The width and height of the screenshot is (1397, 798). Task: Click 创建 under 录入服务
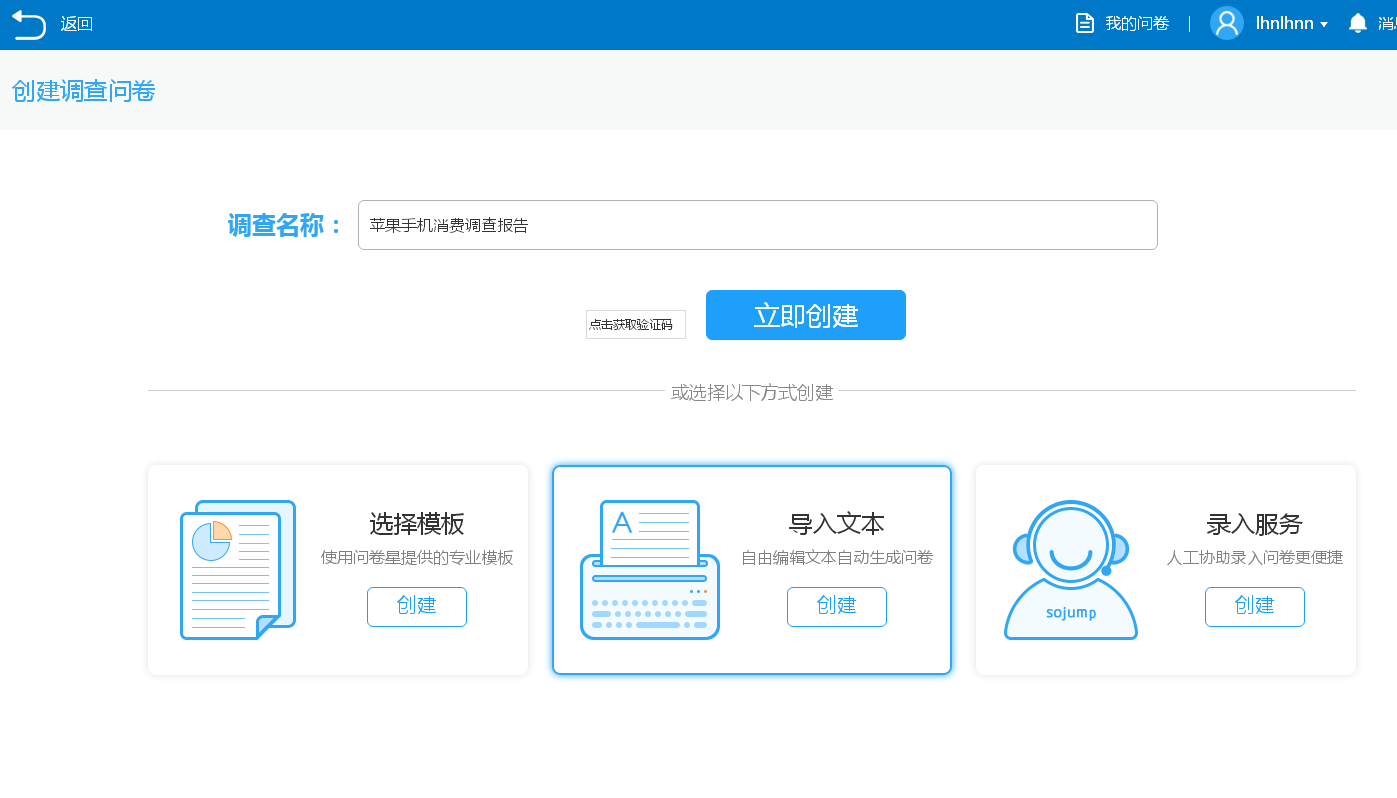click(x=1255, y=607)
